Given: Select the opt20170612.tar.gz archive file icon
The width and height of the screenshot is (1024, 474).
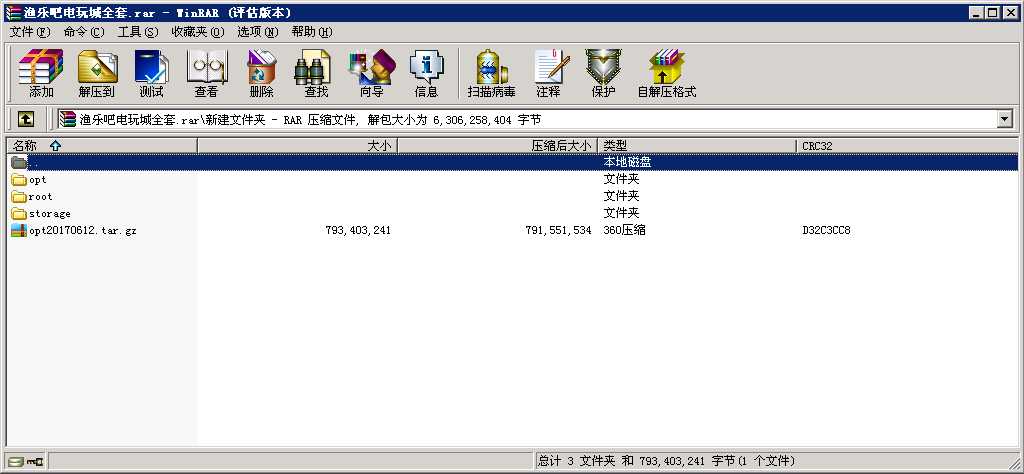Looking at the screenshot, I should click(x=19, y=230).
